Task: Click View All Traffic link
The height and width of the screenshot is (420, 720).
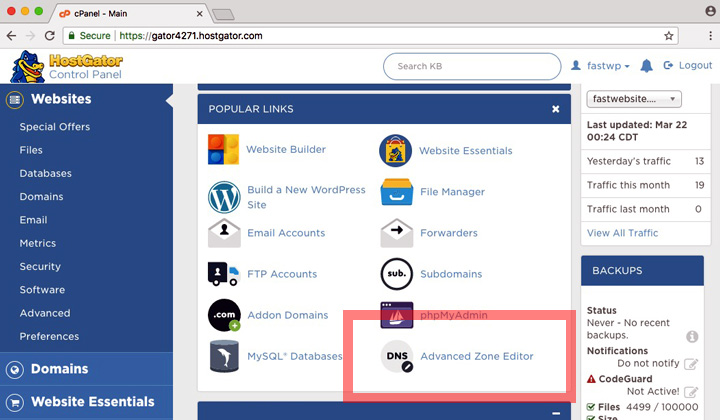Action: pyautogui.click(x=622, y=233)
